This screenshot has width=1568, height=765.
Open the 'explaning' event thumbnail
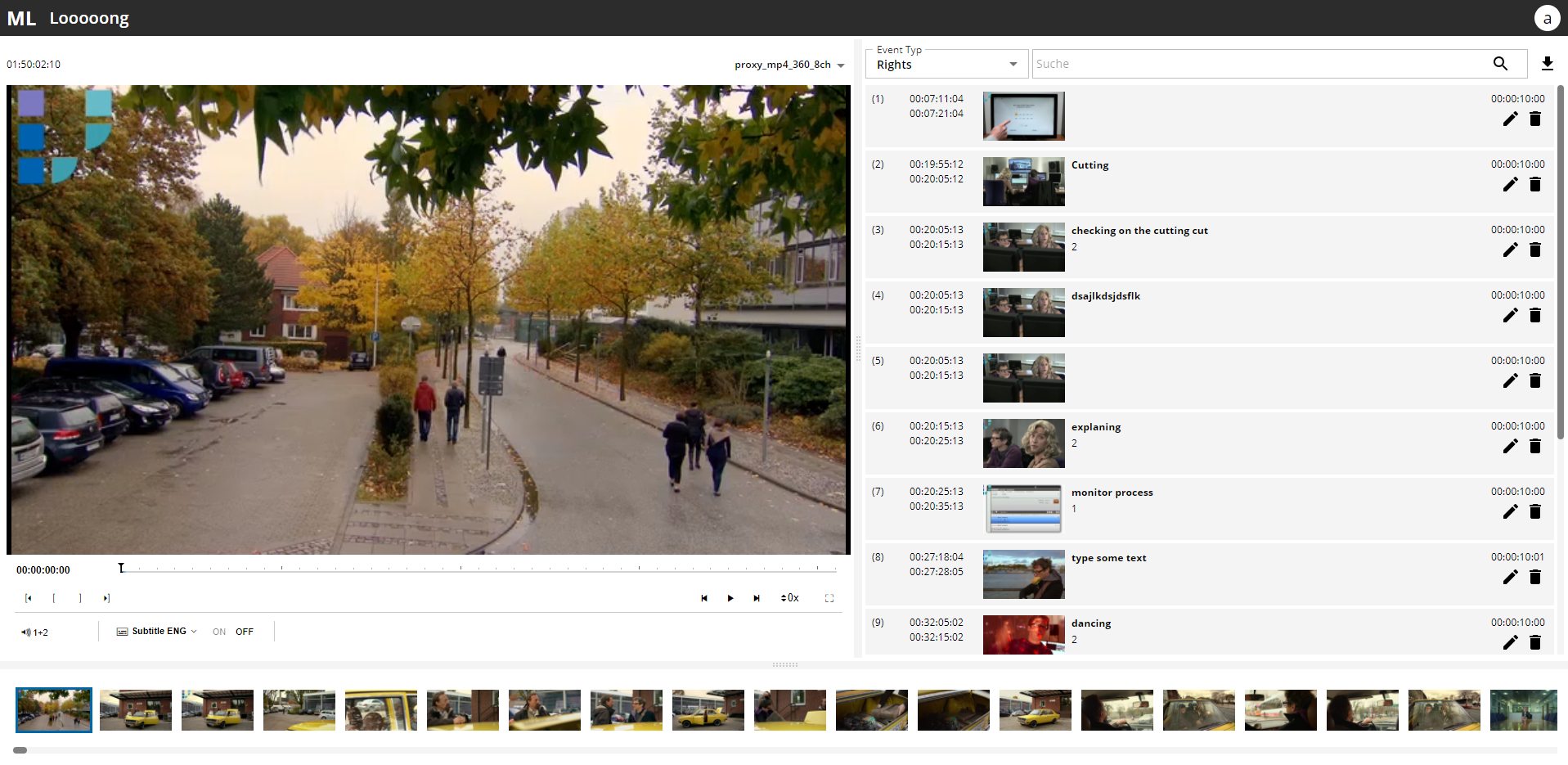pyautogui.click(x=1024, y=443)
